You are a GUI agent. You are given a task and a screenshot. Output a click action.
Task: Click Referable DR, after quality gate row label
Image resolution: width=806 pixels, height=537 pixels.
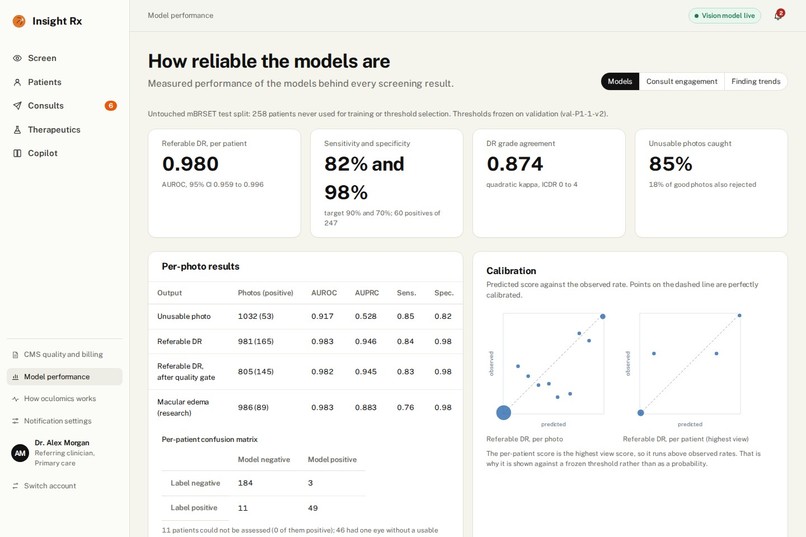click(x=186, y=372)
